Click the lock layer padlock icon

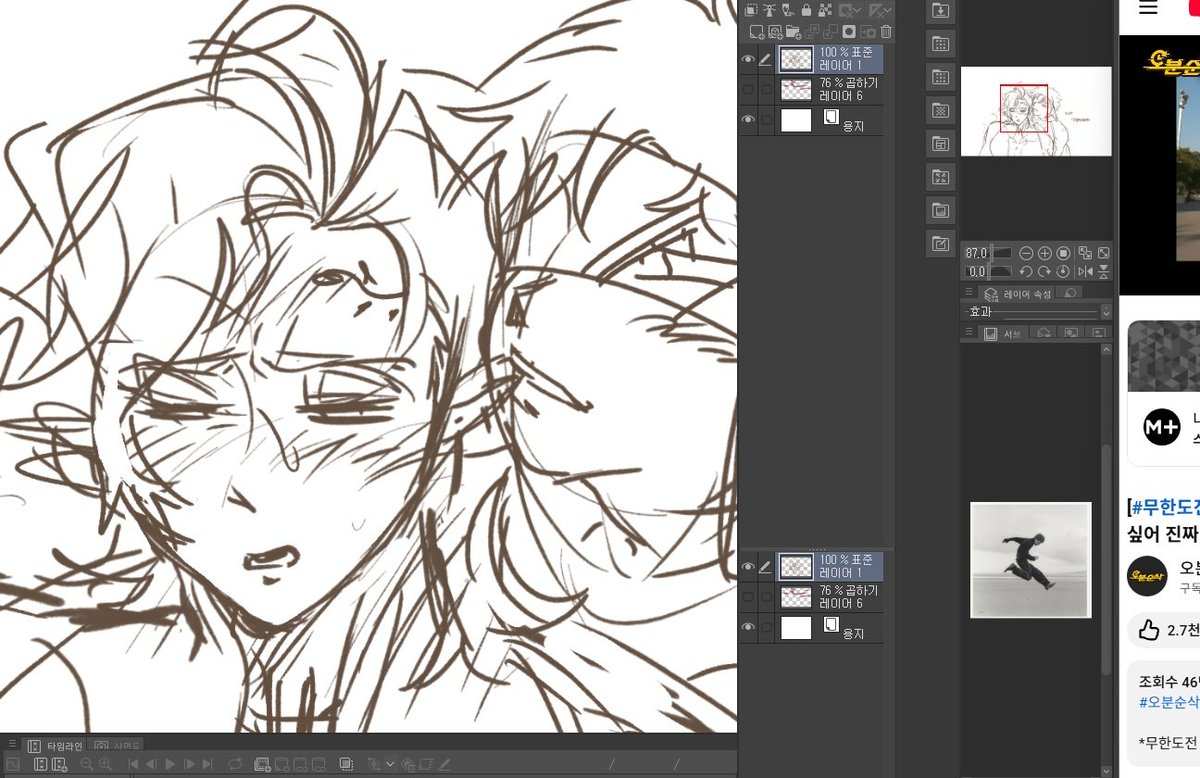point(806,10)
